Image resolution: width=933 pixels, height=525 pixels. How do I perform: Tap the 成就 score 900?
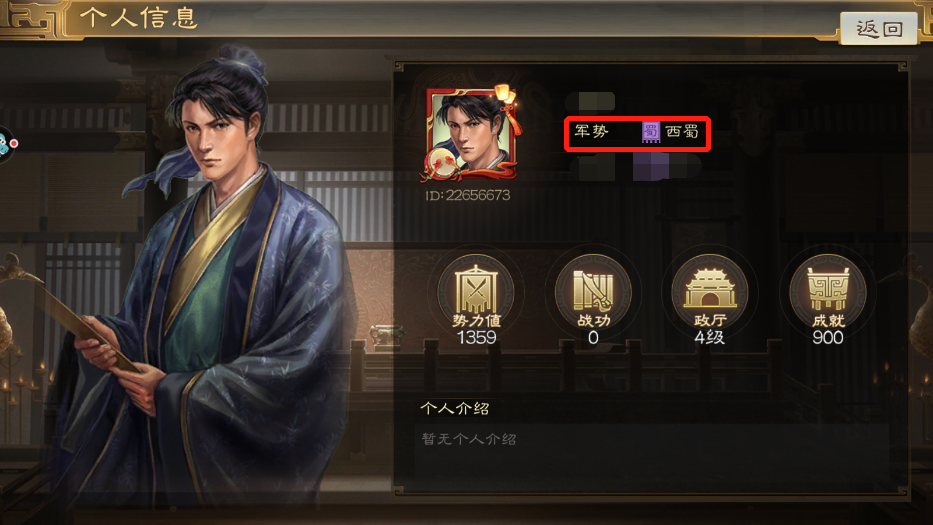(828, 338)
